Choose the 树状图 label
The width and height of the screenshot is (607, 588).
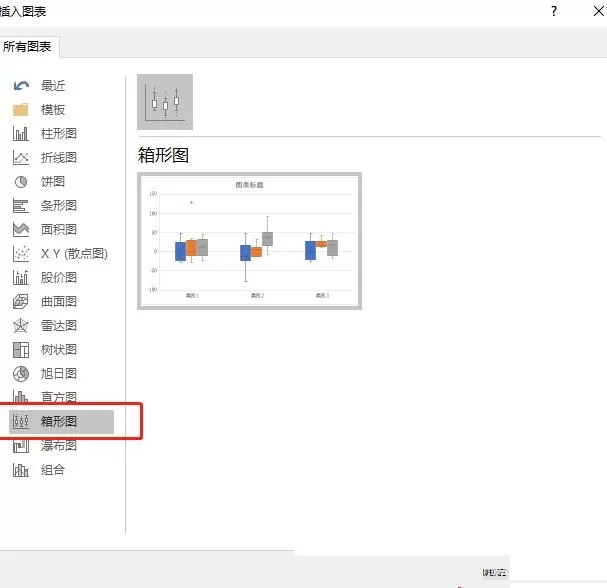pyautogui.click(x=59, y=350)
